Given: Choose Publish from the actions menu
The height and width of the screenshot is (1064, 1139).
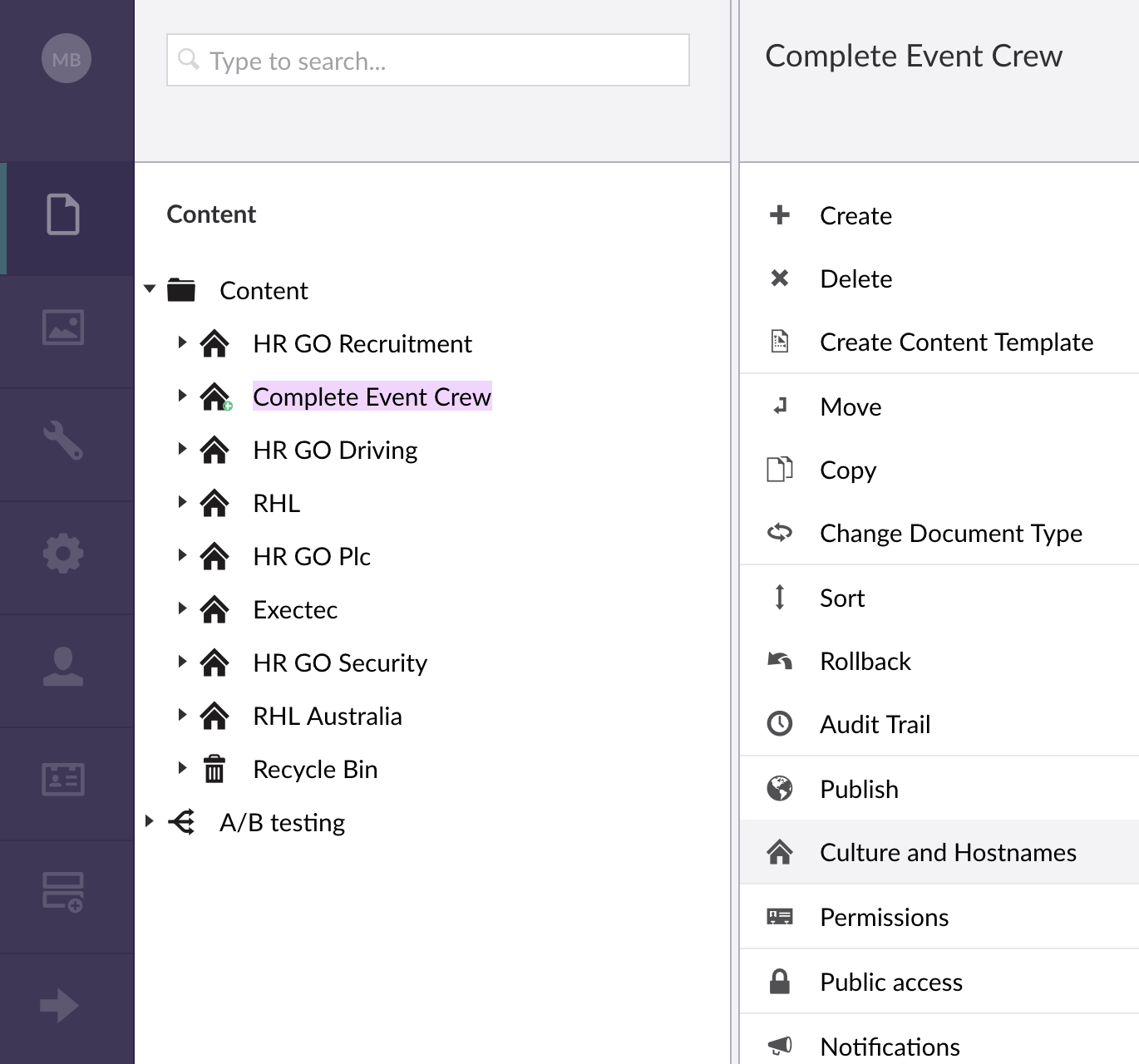Looking at the screenshot, I should 939,789.
